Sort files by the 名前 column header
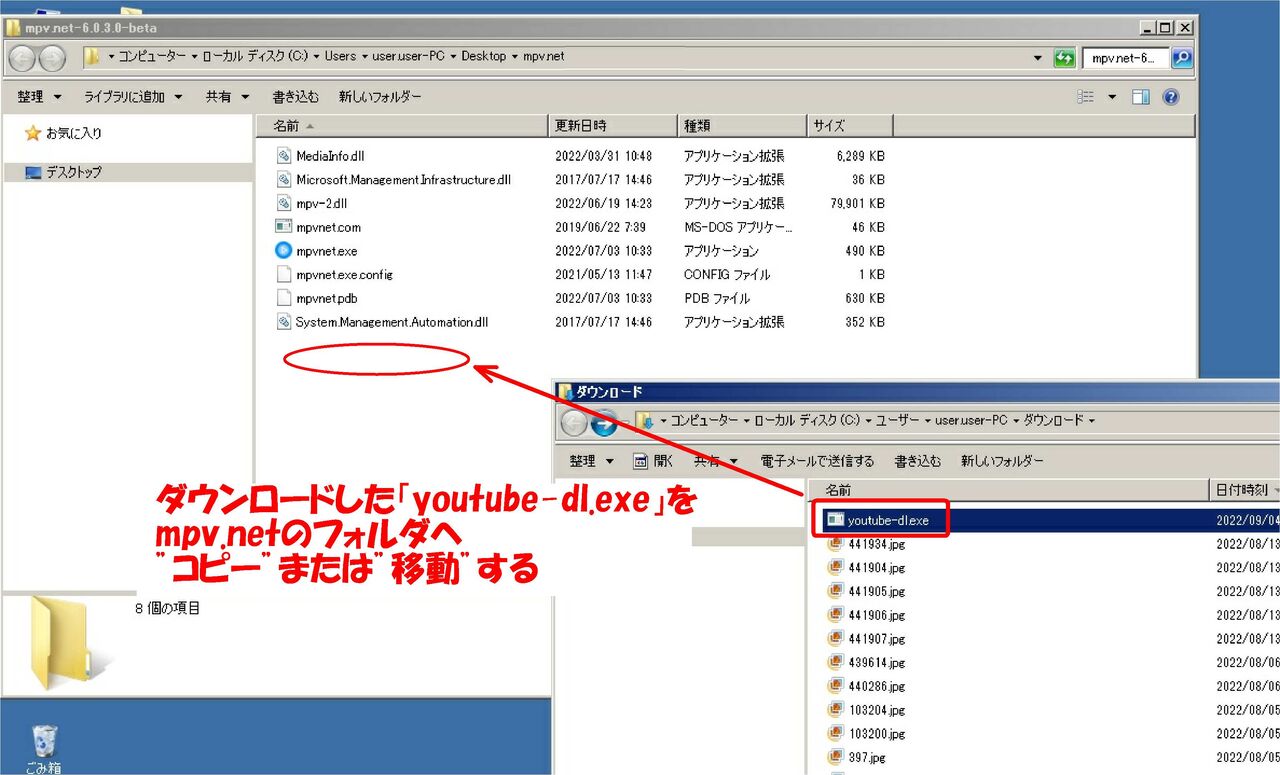 [x=287, y=125]
